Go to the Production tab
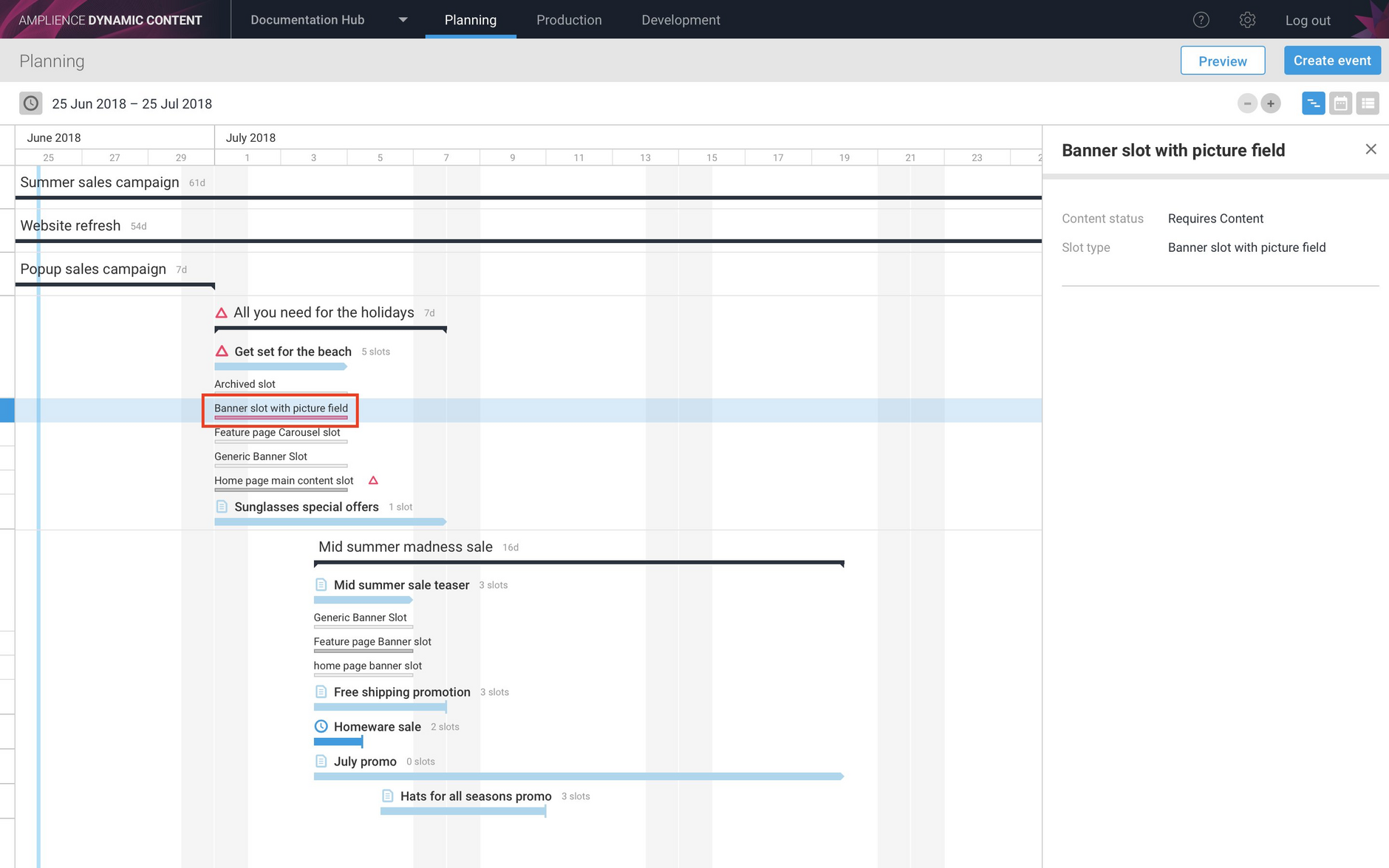1389x868 pixels. (x=569, y=20)
